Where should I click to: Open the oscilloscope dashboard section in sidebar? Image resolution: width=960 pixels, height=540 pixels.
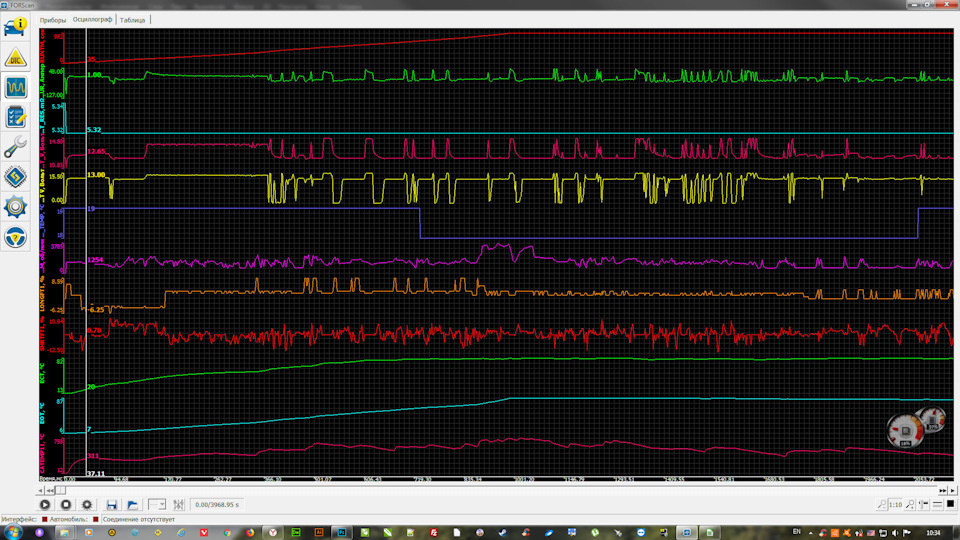15,88
